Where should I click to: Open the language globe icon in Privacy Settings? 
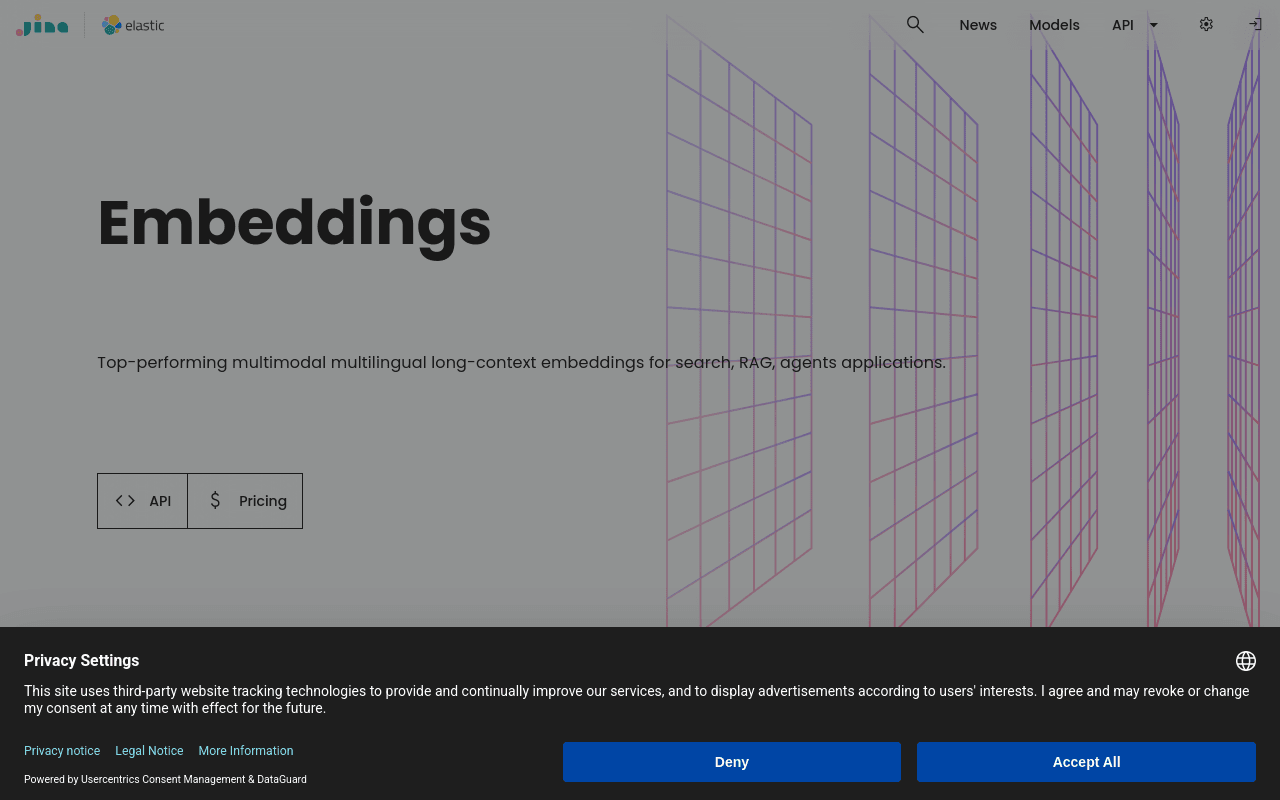[1245, 661]
